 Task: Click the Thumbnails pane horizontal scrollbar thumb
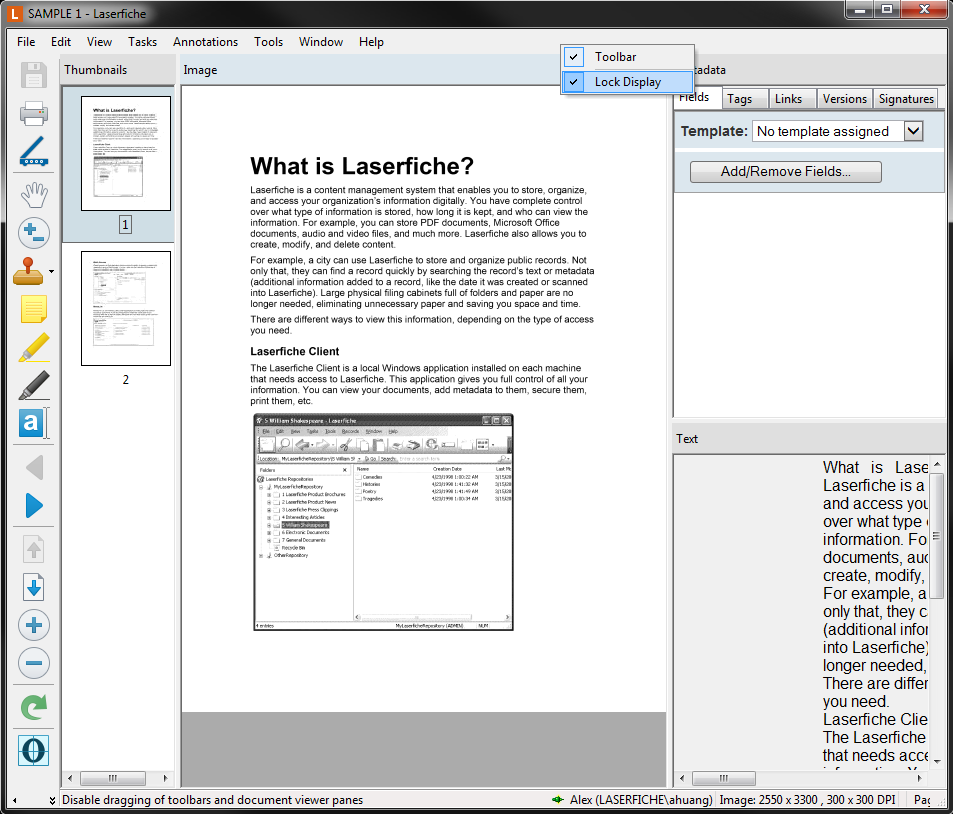113,778
